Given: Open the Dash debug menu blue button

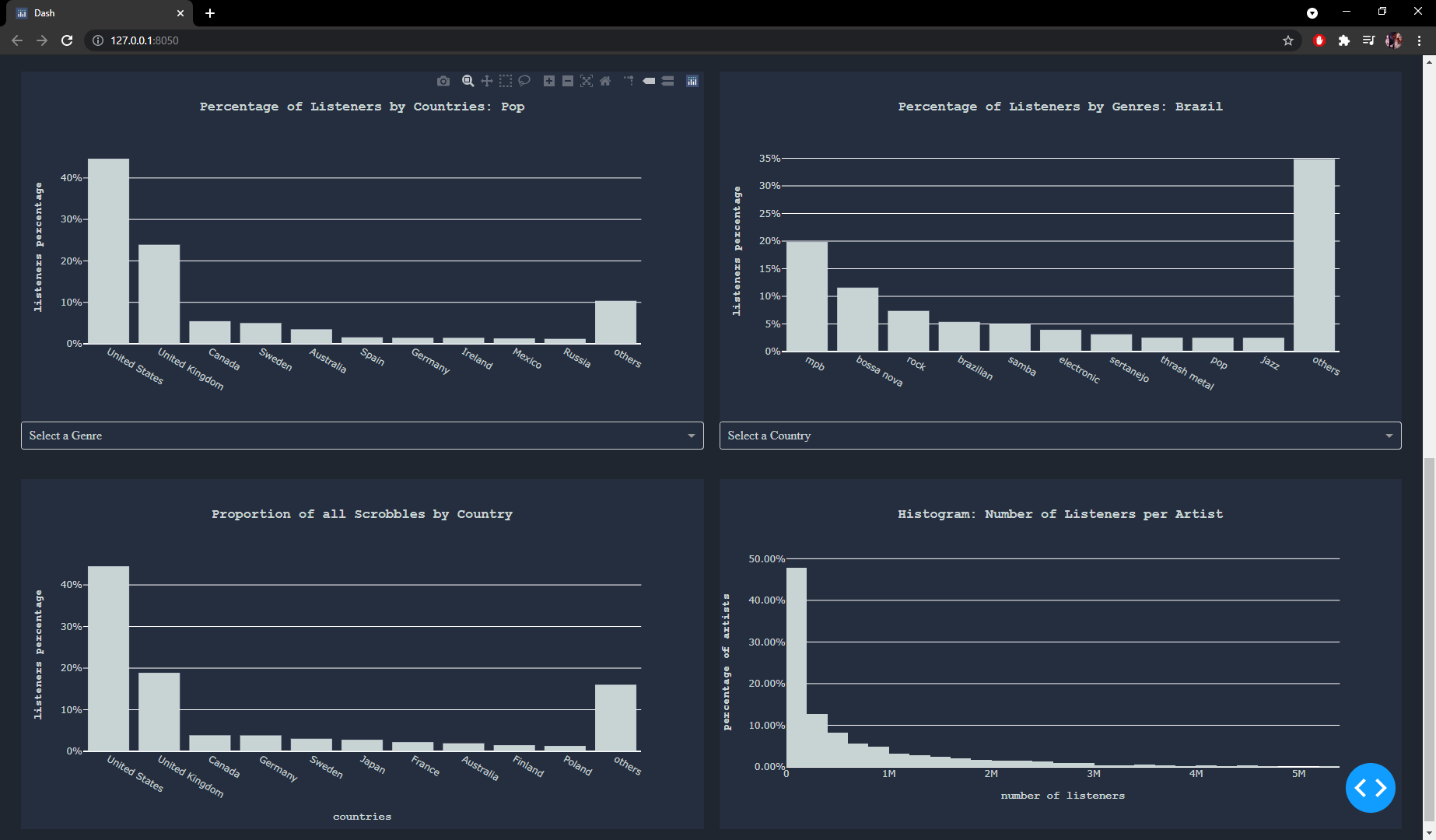Looking at the screenshot, I should 1371,788.
